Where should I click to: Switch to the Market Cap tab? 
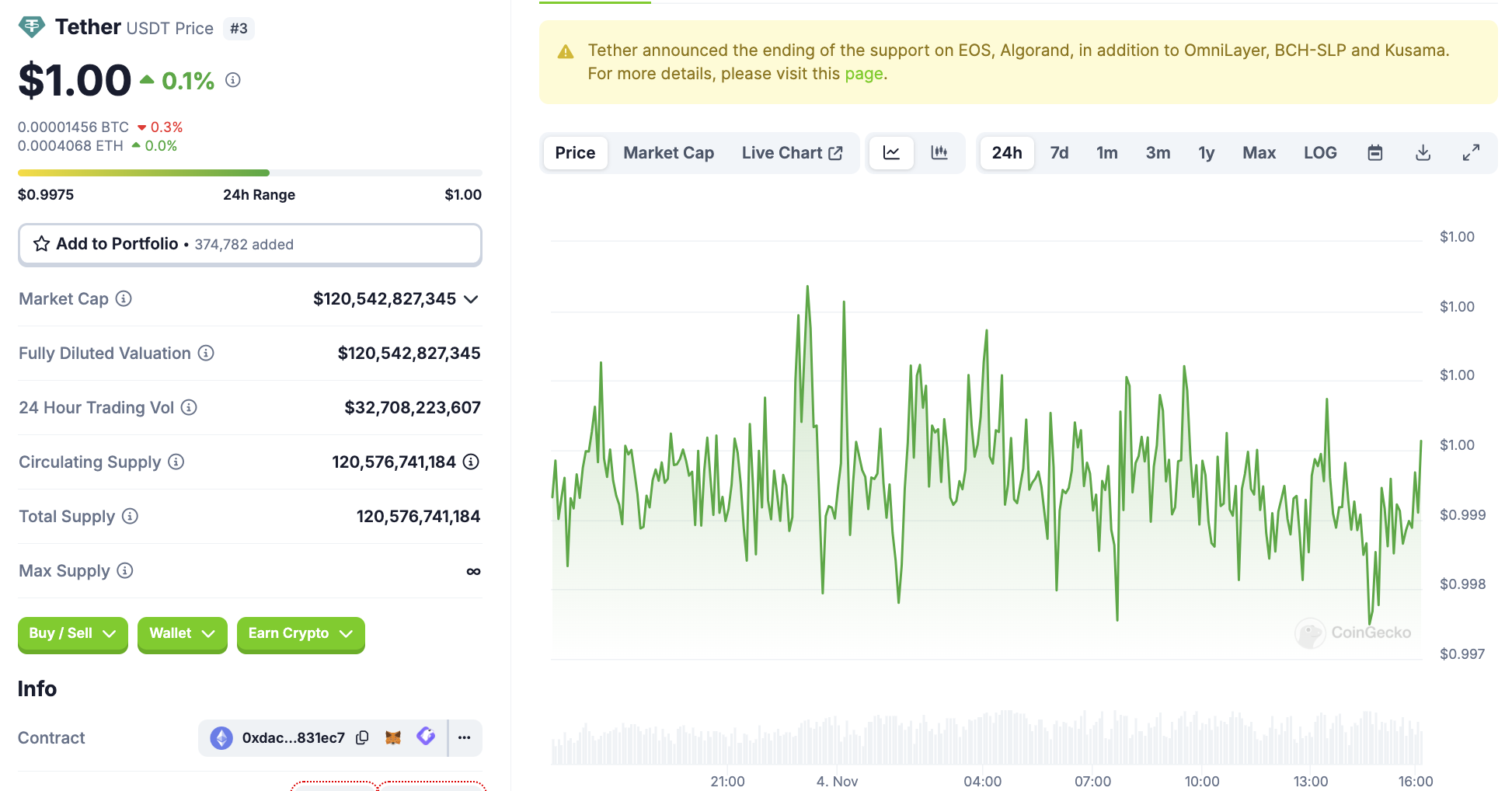[x=668, y=153]
